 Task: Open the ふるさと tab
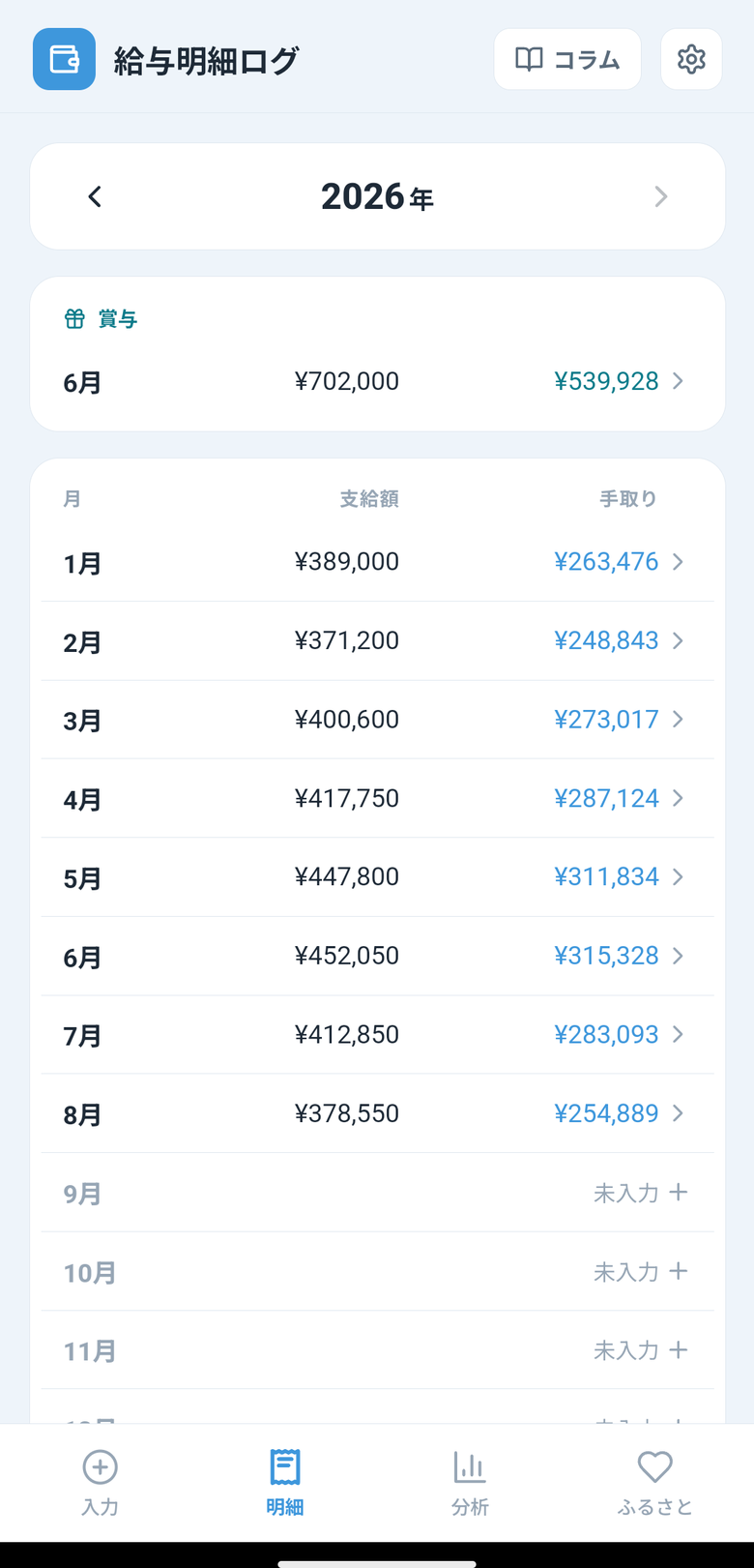655,1483
